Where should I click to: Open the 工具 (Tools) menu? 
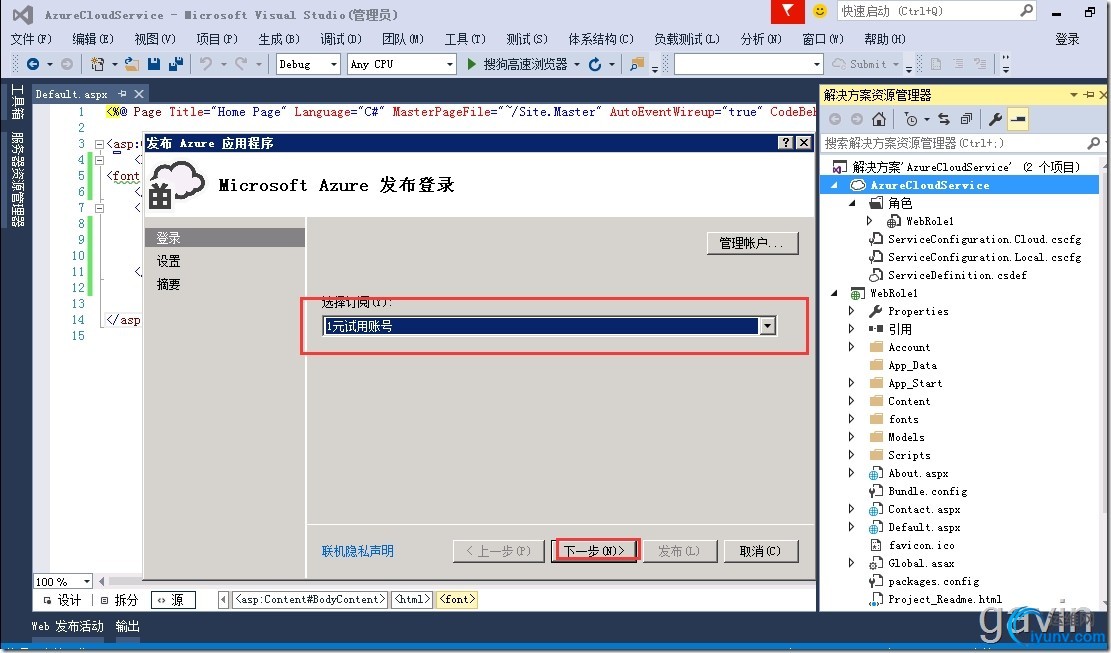pyautogui.click(x=465, y=39)
